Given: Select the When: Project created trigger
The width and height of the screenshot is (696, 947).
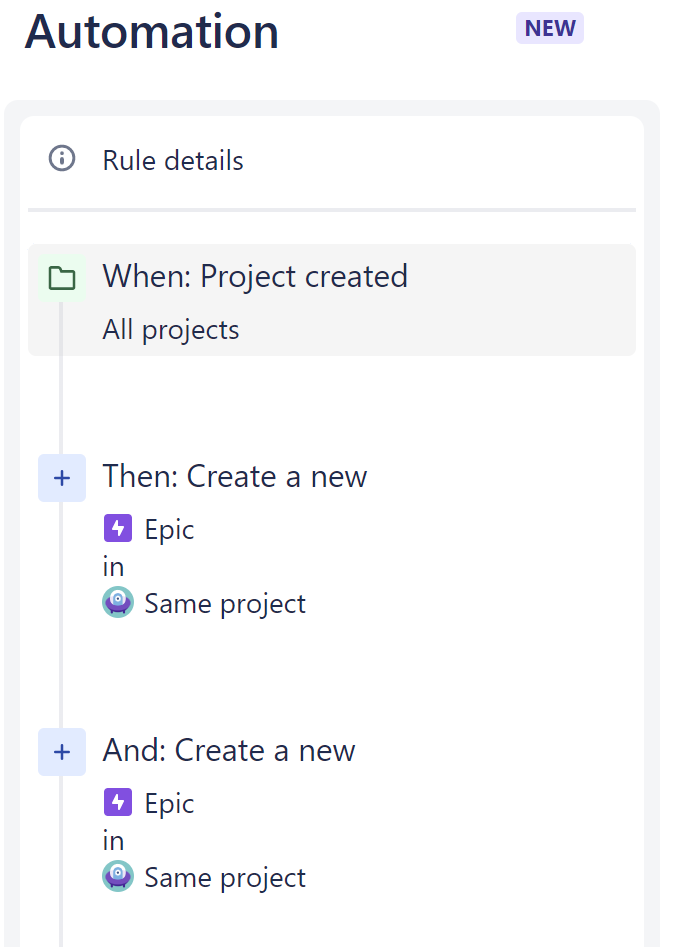Looking at the screenshot, I should pos(255,277).
